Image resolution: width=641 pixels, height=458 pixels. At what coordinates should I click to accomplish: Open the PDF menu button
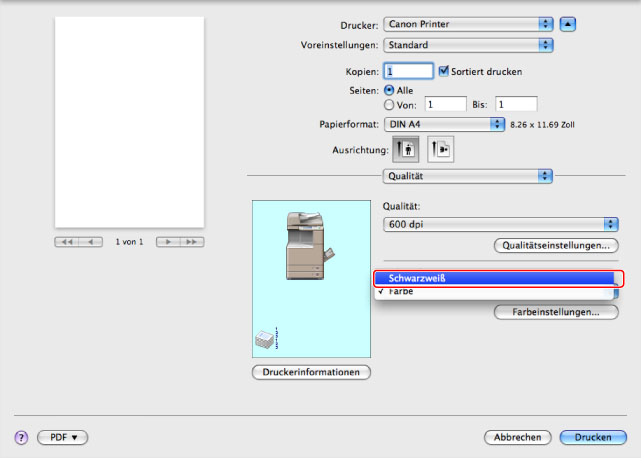tap(63, 438)
